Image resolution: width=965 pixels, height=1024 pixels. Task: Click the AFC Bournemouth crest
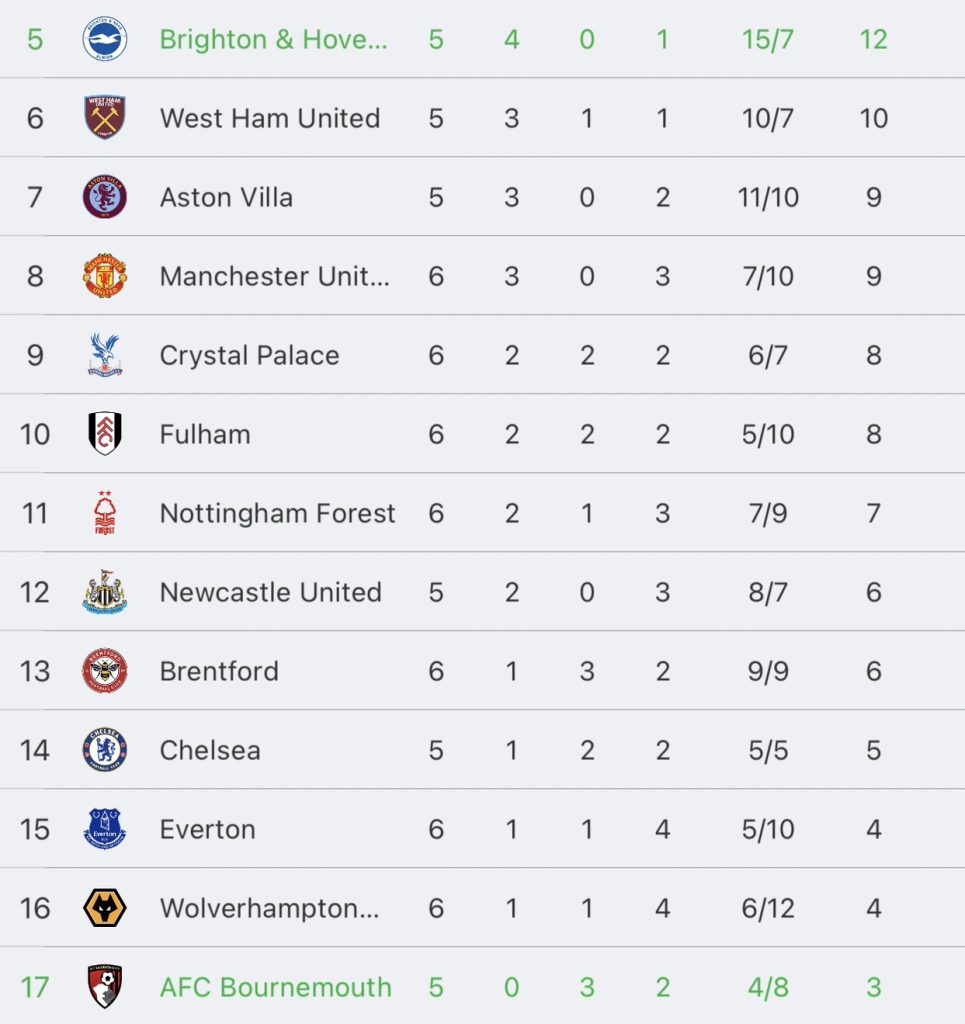click(x=105, y=987)
